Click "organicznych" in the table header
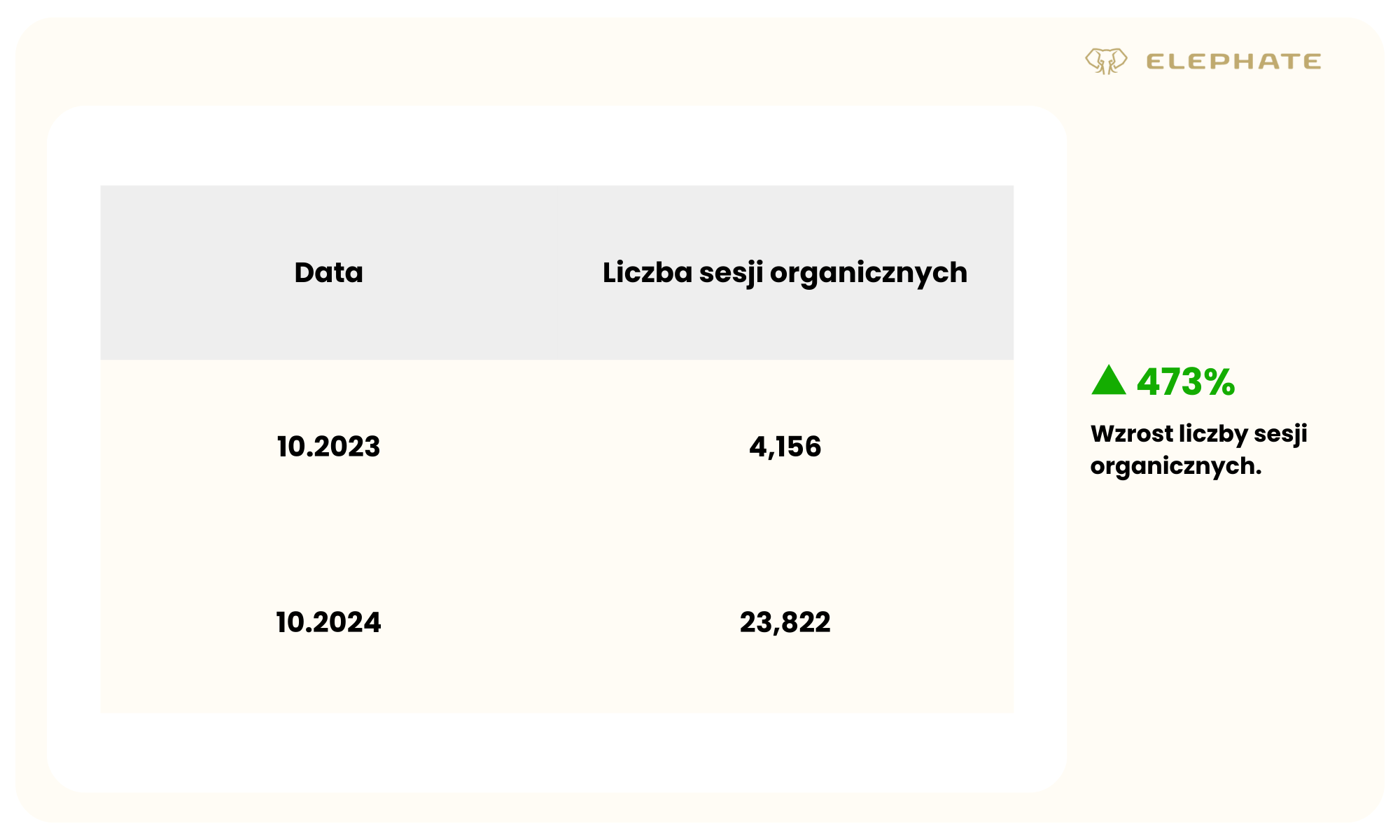The image size is (1400, 840). coord(869,273)
